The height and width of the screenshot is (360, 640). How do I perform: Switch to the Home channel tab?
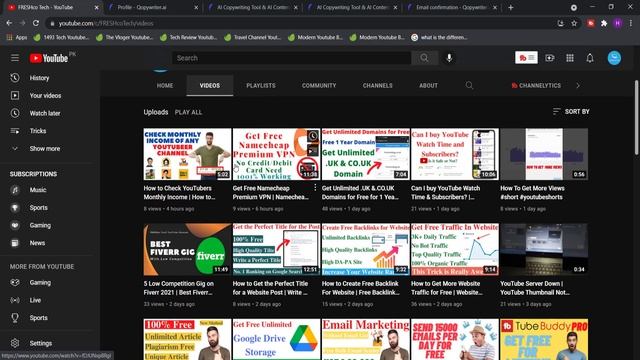(x=165, y=85)
